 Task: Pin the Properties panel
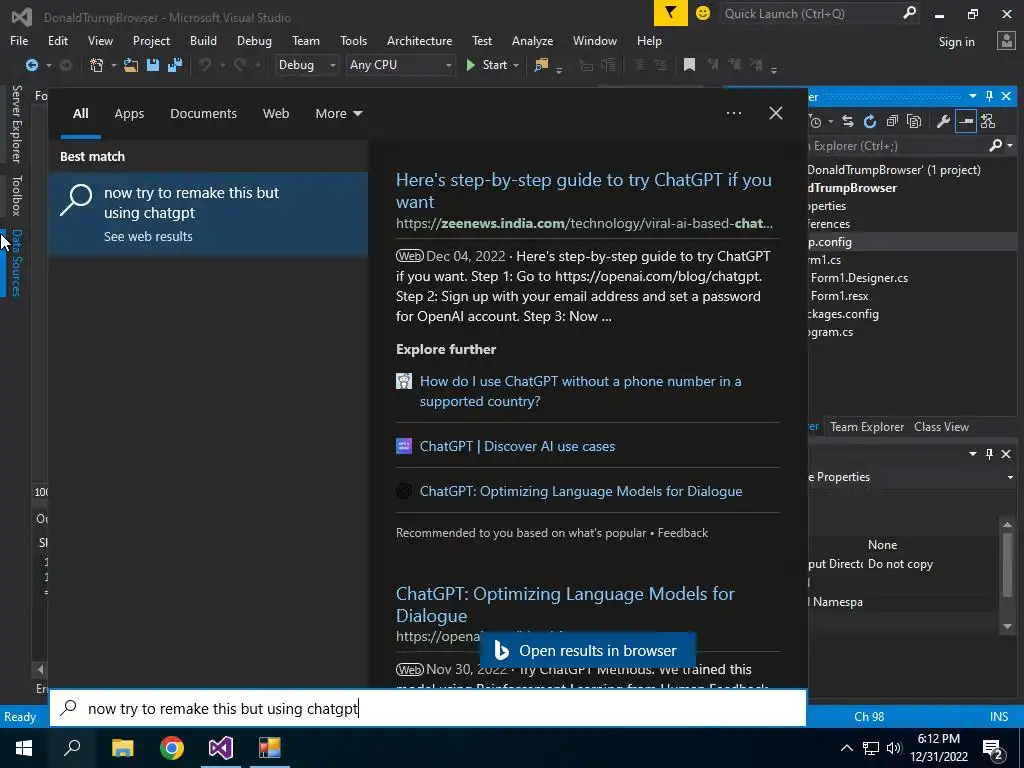point(989,454)
